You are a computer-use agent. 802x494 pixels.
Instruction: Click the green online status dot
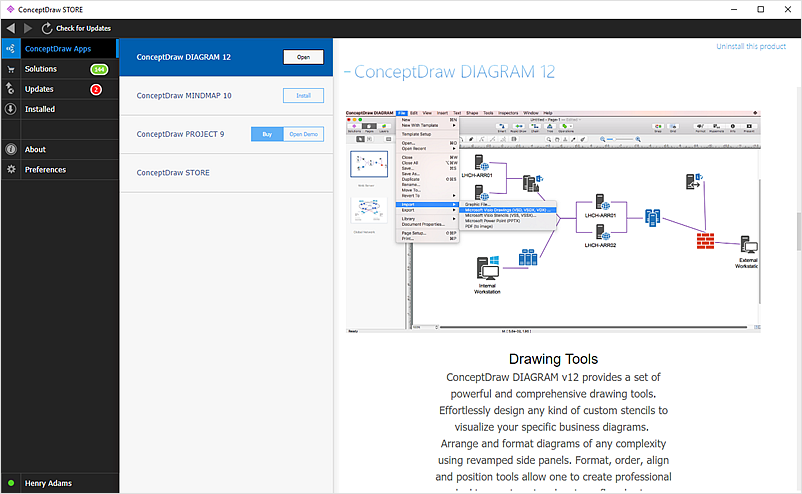[x=11, y=483]
